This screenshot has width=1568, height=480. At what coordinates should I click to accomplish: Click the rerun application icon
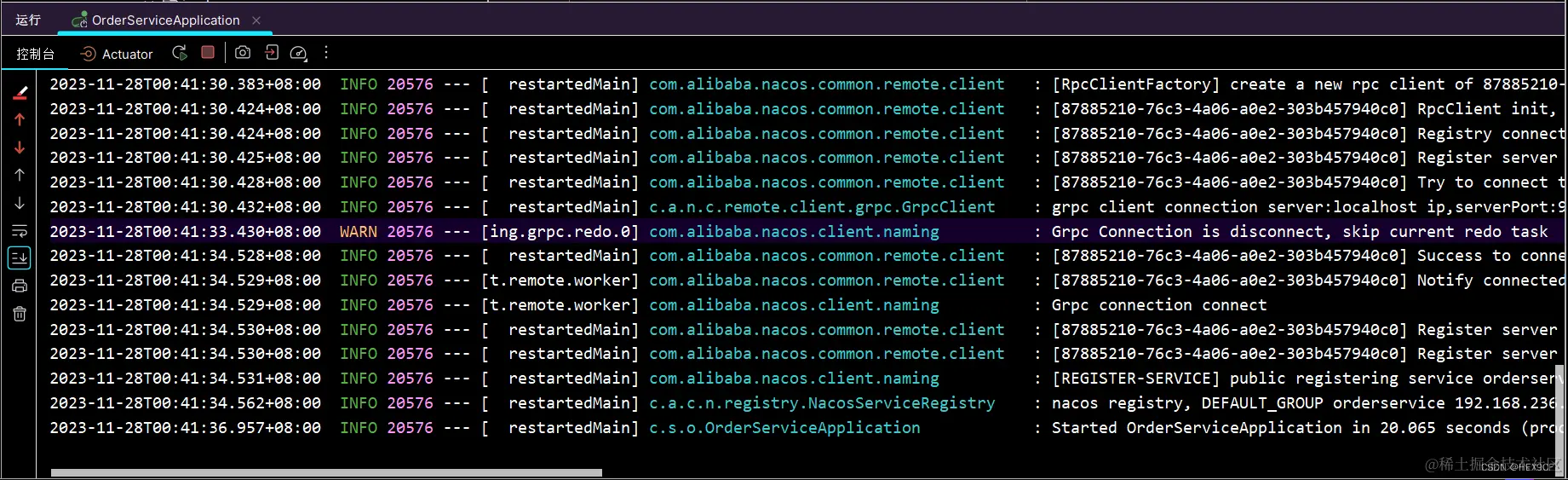[180, 53]
